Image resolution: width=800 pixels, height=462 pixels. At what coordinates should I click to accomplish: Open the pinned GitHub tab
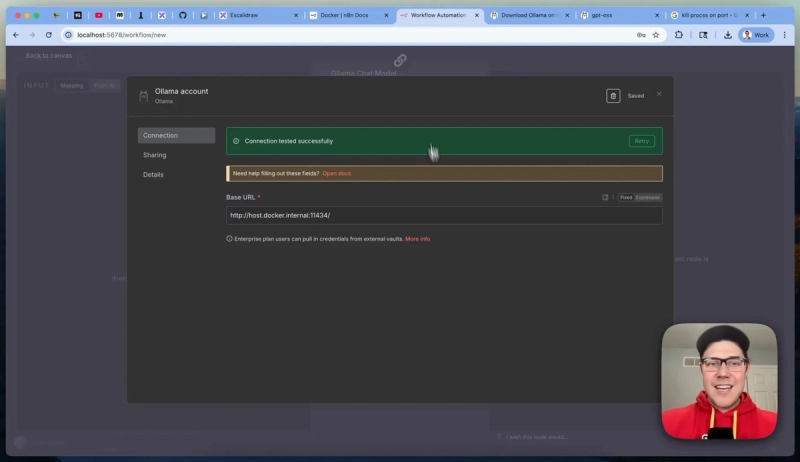coord(183,15)
